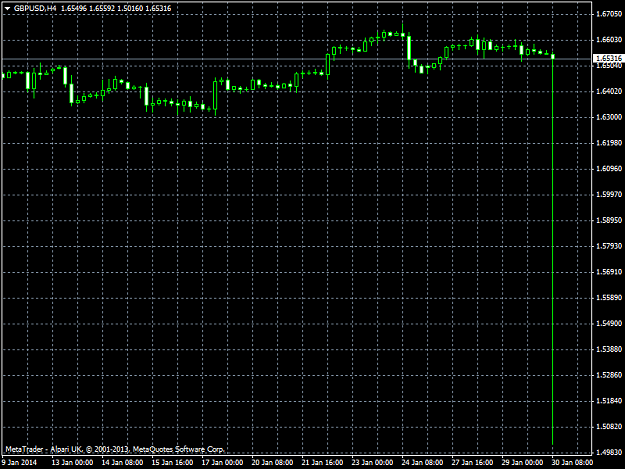The width and height of the screenshot is (625, 469).
Task: Click the 17 Jan 00:00 time label
Action: coord(222,462)
